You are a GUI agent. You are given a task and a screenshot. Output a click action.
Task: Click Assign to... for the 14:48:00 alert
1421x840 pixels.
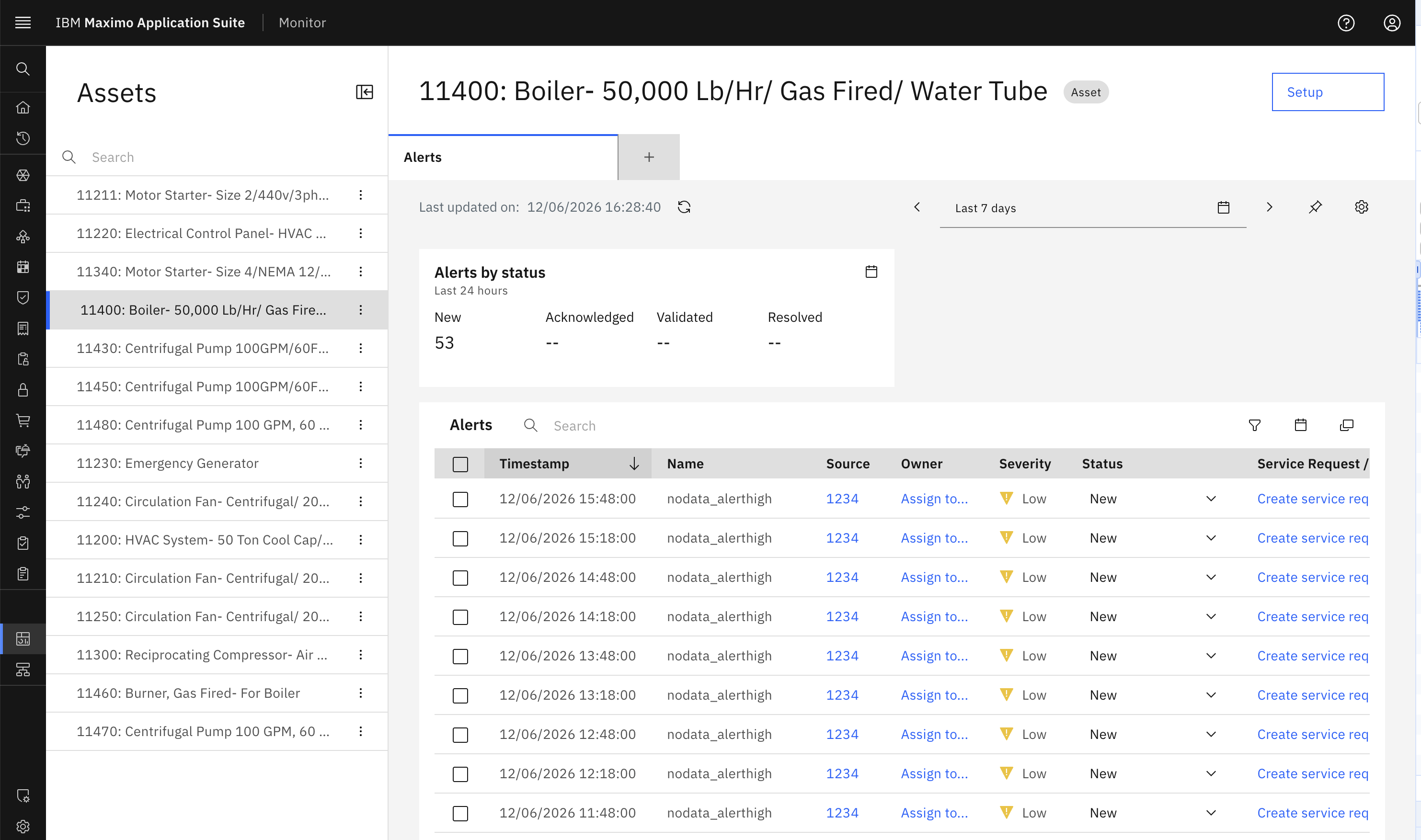(934, 578)
